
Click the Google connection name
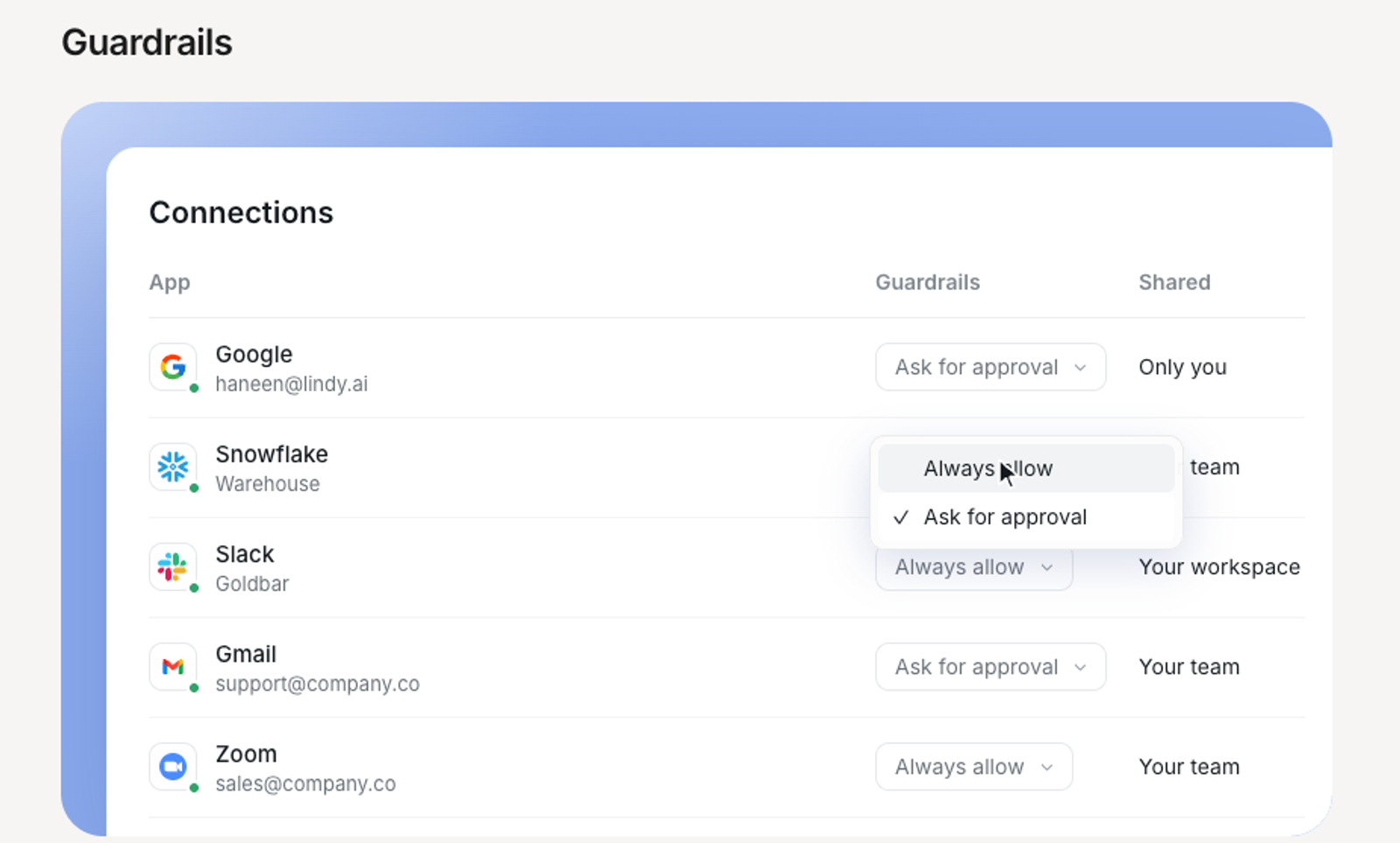(x=254, y=355)
